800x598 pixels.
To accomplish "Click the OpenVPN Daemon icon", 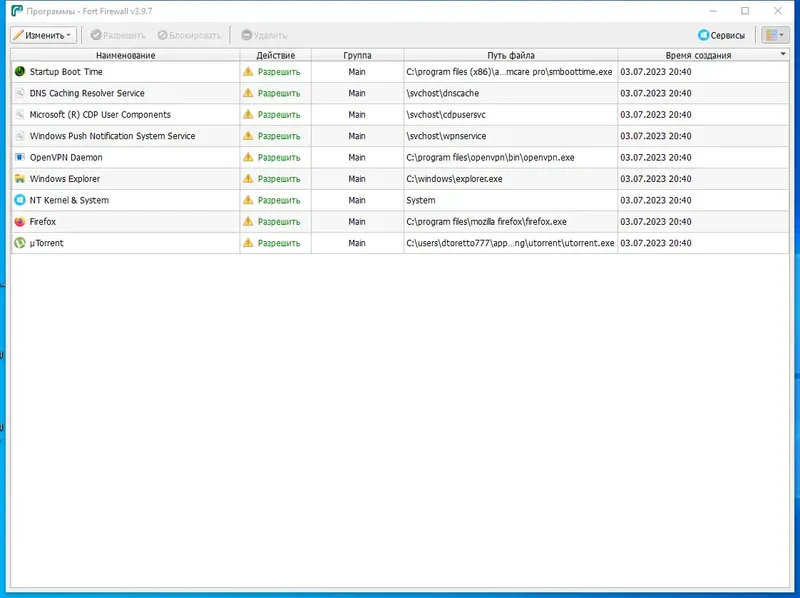I will [x=20, y=157].
